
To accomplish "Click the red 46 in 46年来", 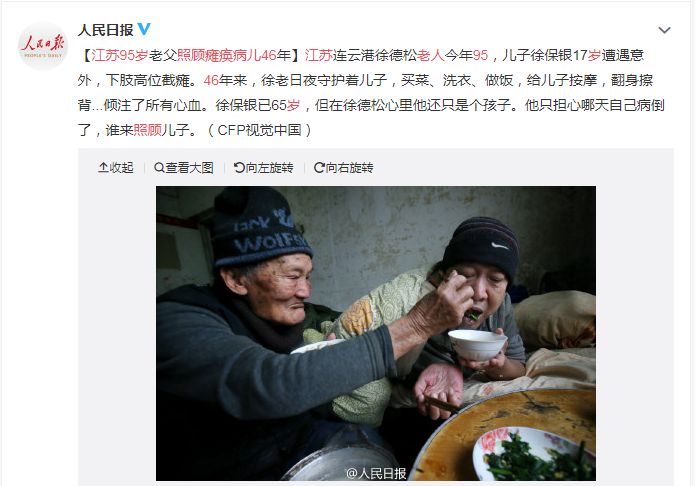I will (211, 80).
